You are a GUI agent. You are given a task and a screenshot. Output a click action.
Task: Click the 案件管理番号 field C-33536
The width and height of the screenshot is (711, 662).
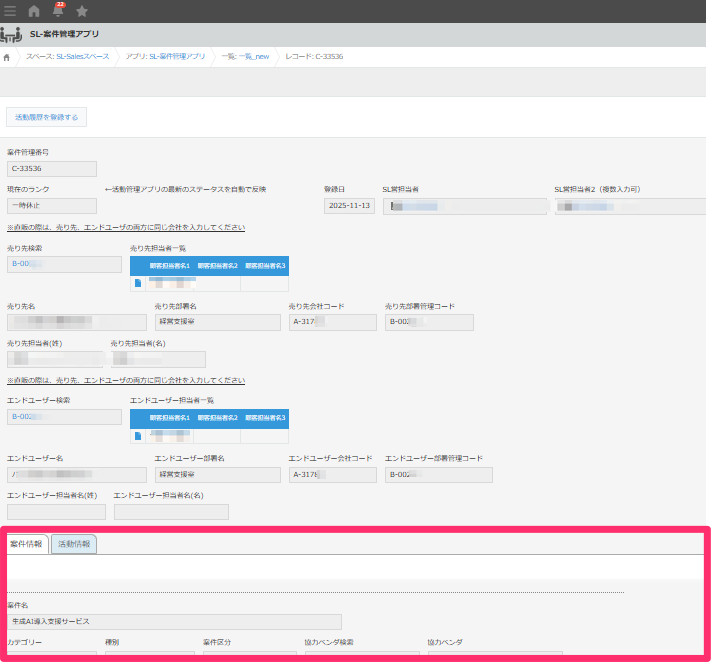click(x=51, y=169)
